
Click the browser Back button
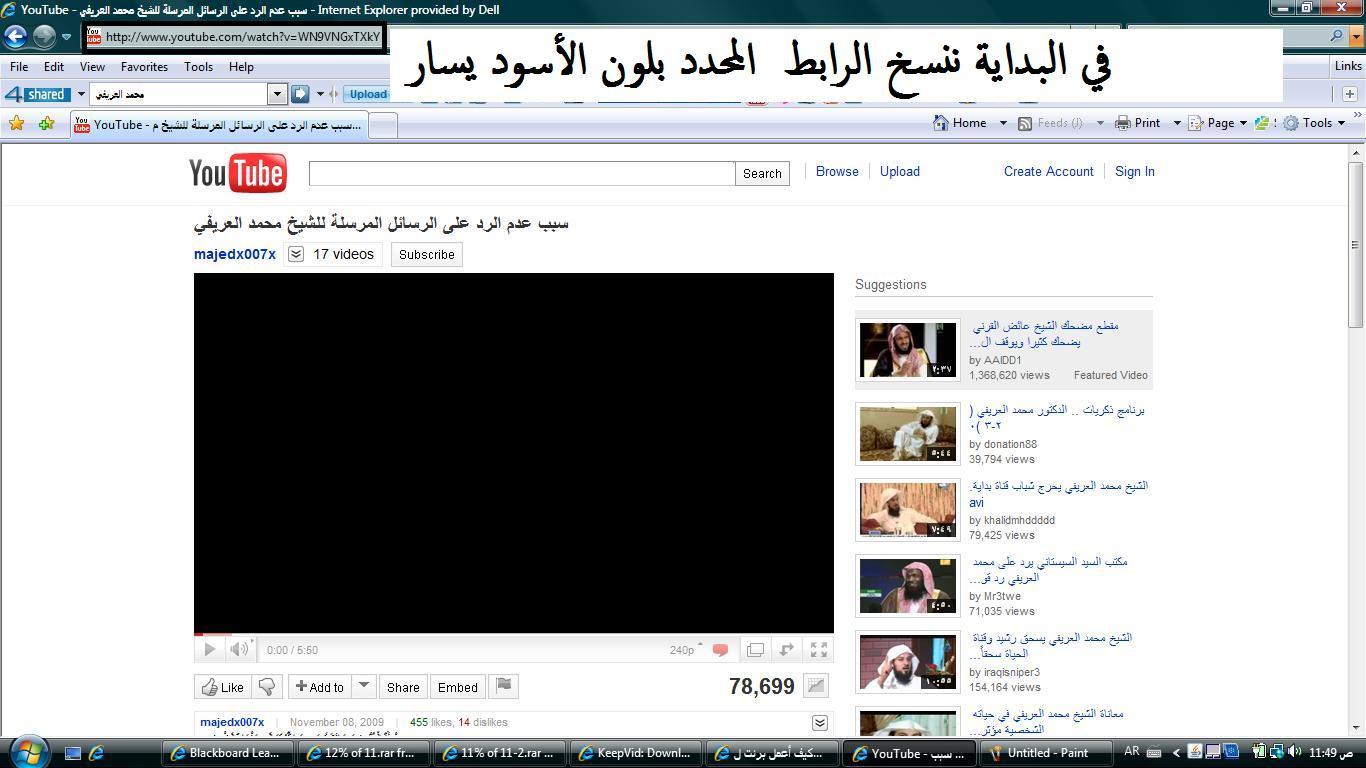tap(15, 37)
